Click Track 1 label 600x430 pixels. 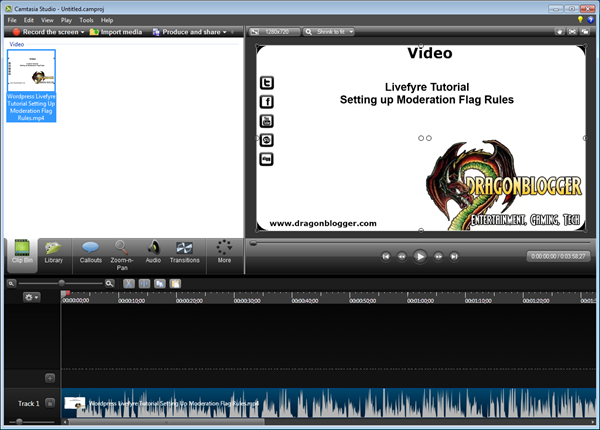[29, 403]
